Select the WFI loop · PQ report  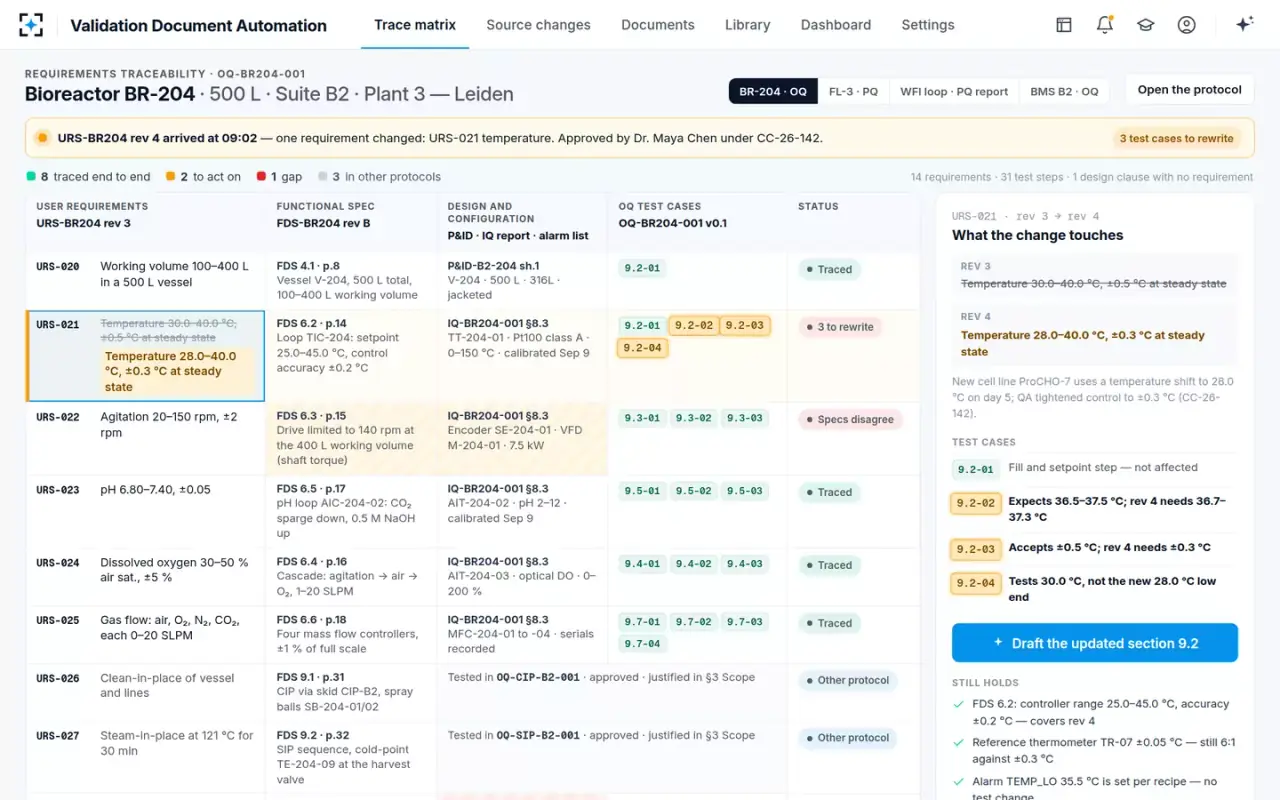pyautogui.click(x=954, y=91)
